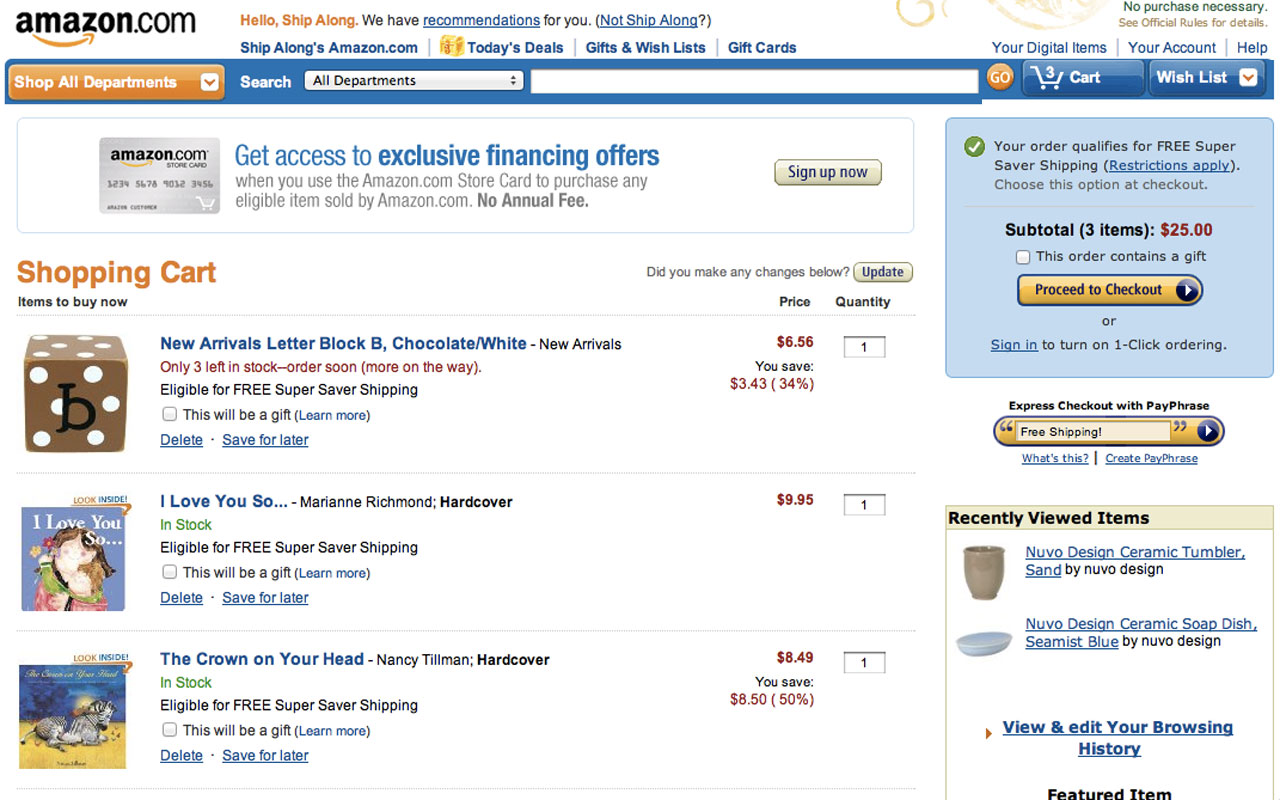Click the search text field
Image resolution: width=1280 pixels, height=800 pixels.
pyautogui.click(x=753, y=82)
